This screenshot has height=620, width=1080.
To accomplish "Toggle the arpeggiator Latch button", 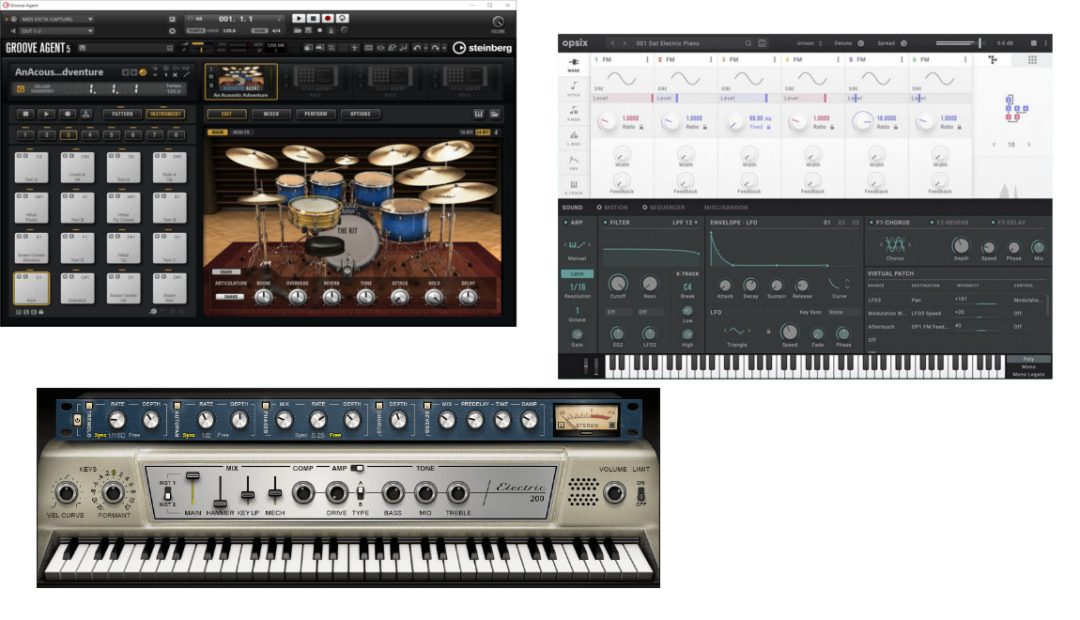I will 577,273.
